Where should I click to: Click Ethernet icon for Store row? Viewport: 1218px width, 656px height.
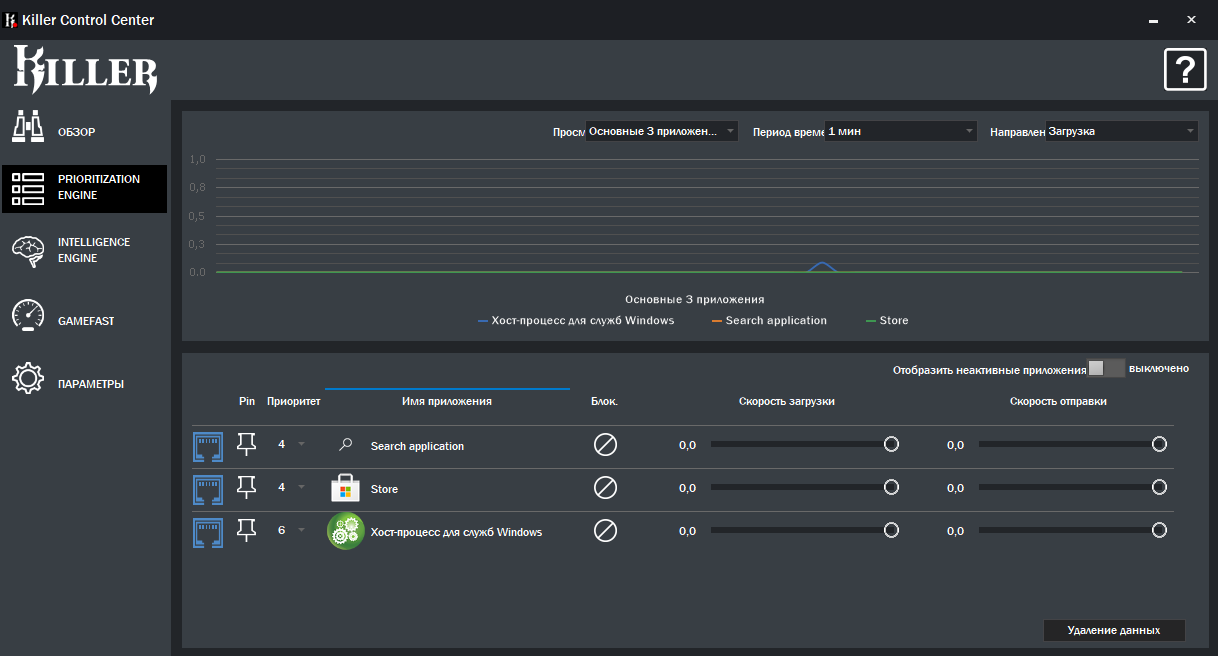point(208,489)
